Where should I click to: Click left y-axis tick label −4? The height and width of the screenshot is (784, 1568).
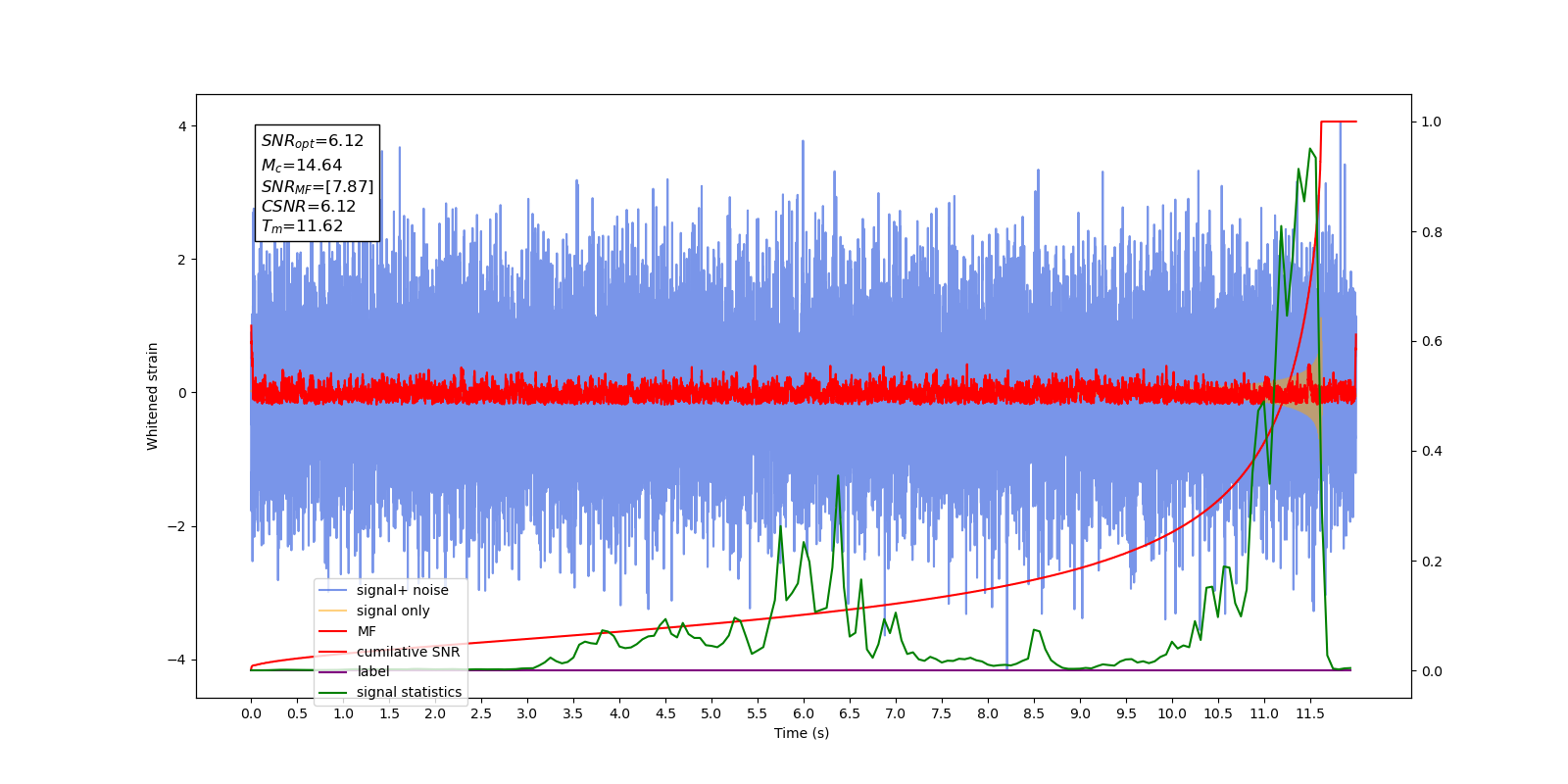176,660
